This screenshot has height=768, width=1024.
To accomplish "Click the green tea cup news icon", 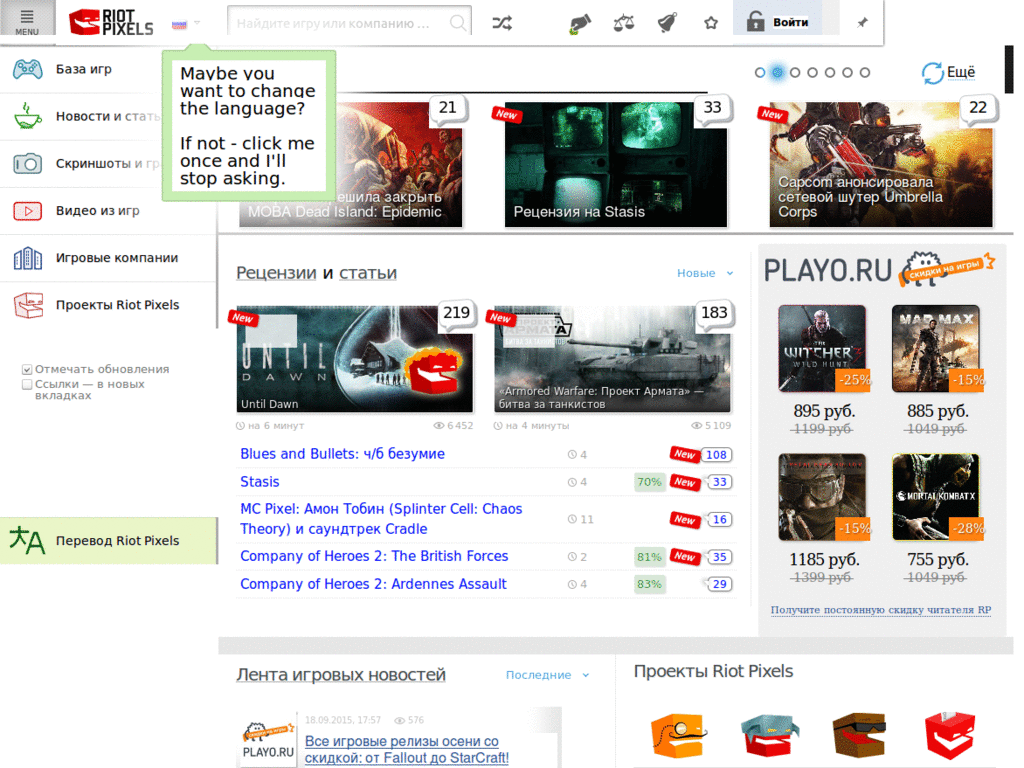I will (x=28, y=116).
